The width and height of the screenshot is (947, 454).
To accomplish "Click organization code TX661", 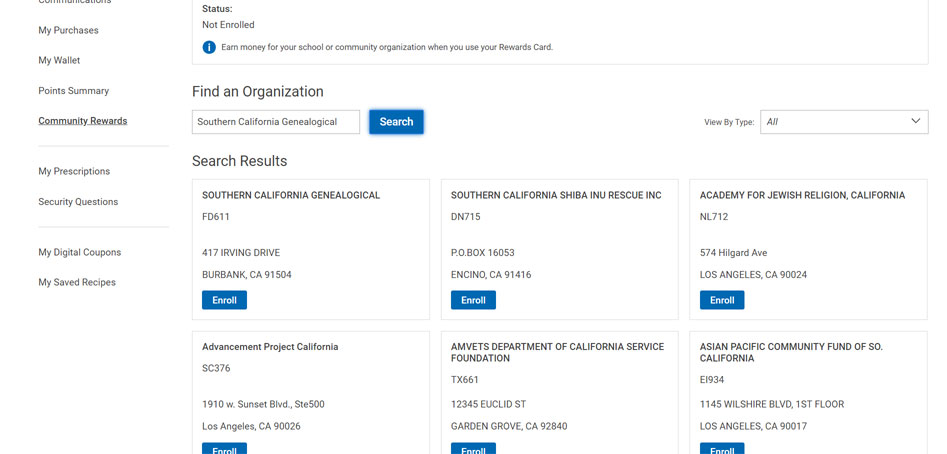I will click(x=464, y=380).
